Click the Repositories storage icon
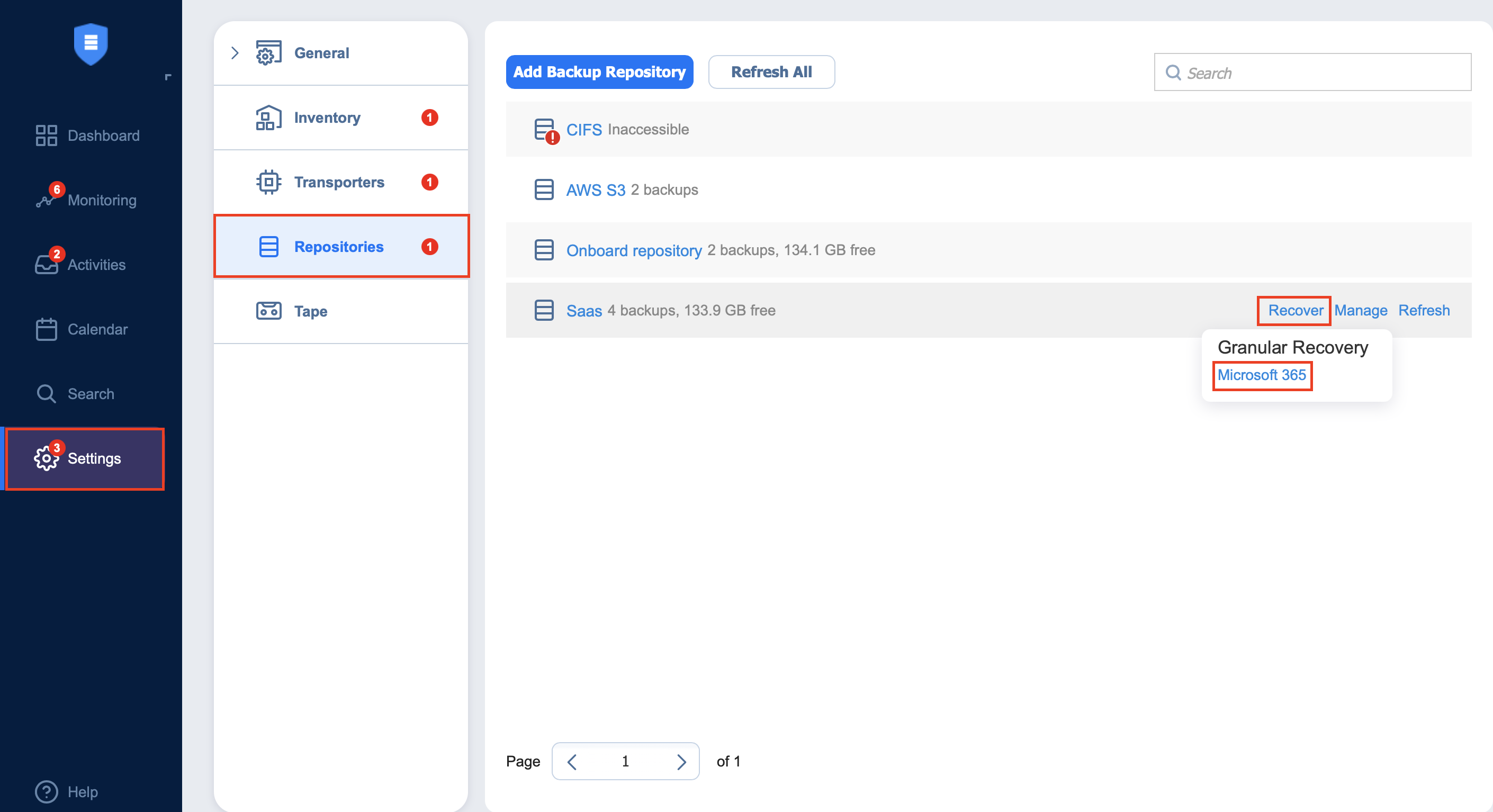 click(269, 247)
